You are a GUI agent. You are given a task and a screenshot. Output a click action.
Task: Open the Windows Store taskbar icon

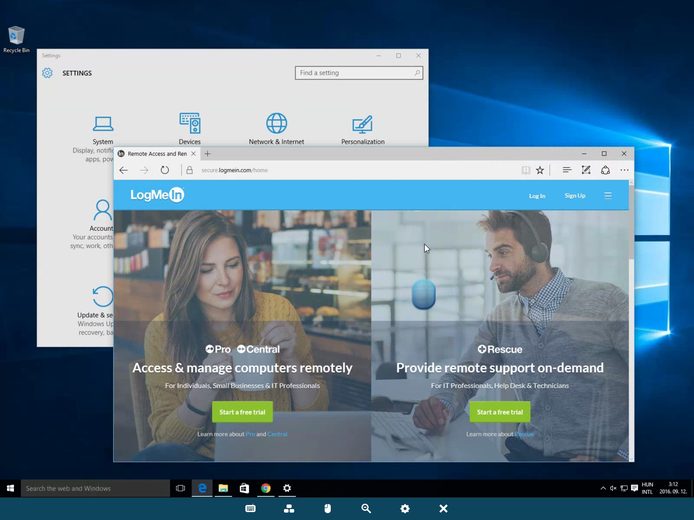tap(244, 488)
